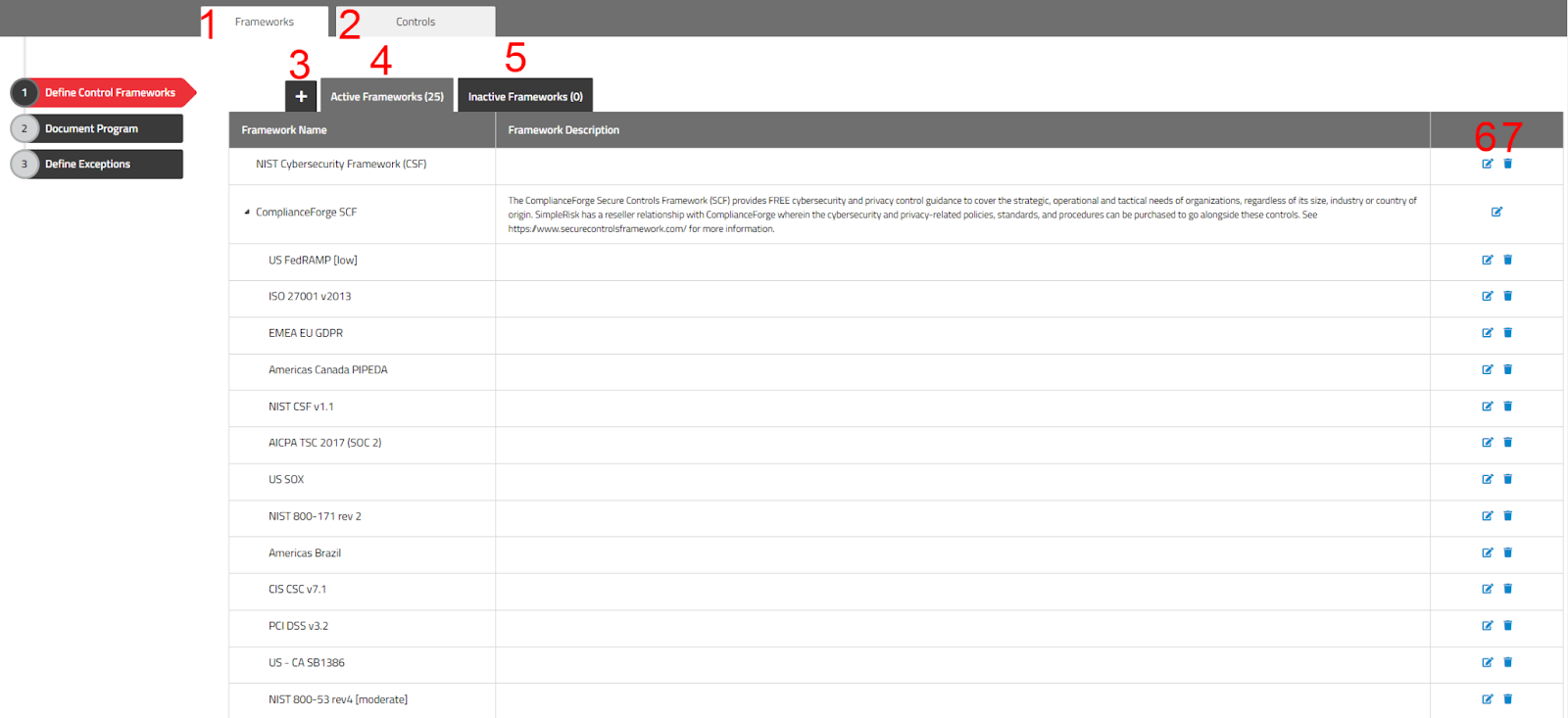
Task: Switch to the Controls tab
Action: coord(416,22)
